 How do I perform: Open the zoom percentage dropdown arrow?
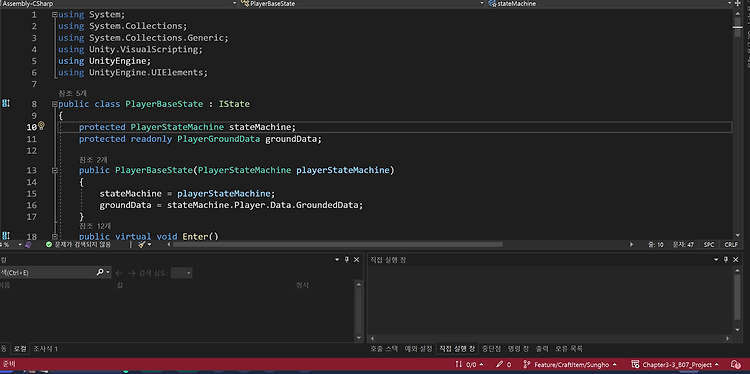(x=20, y=244)
